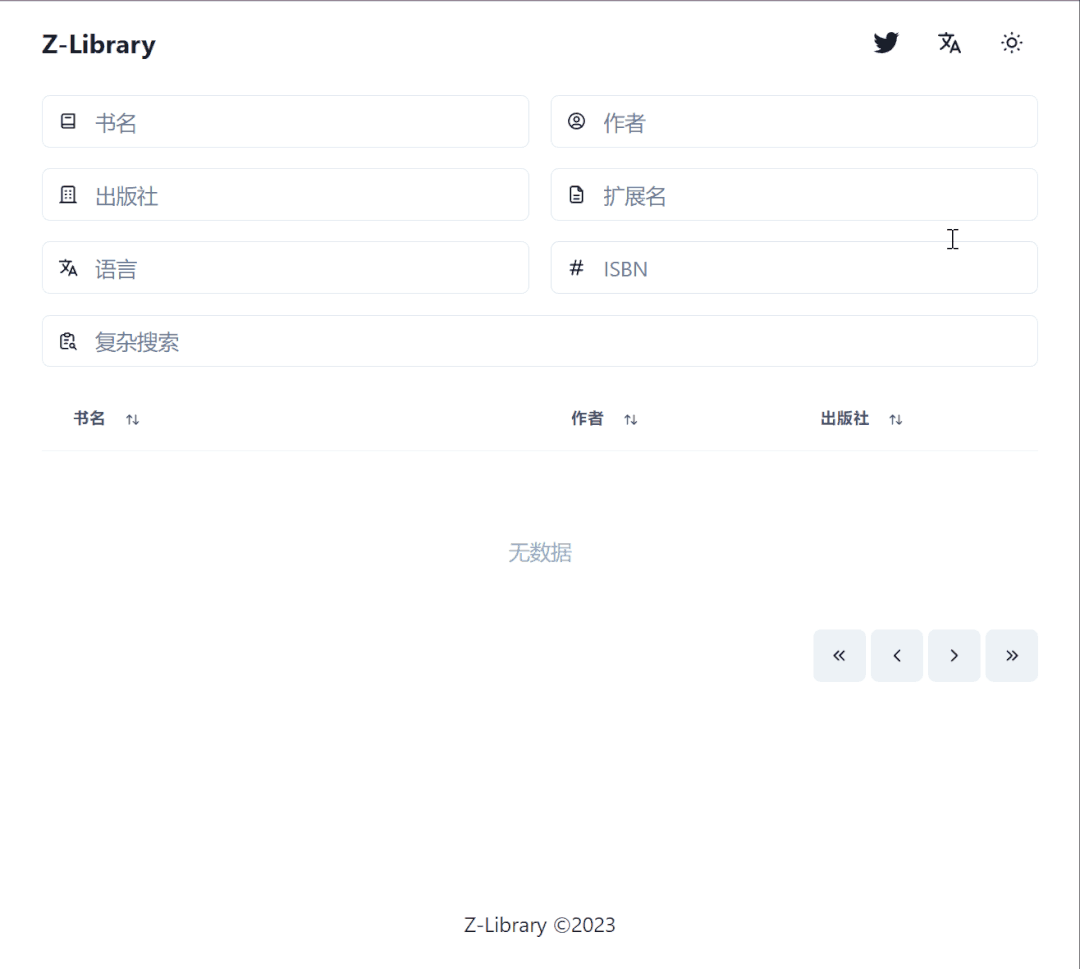
Task: Toggle the light/dark theme sun icon
Action: (x=1011, y=43)
